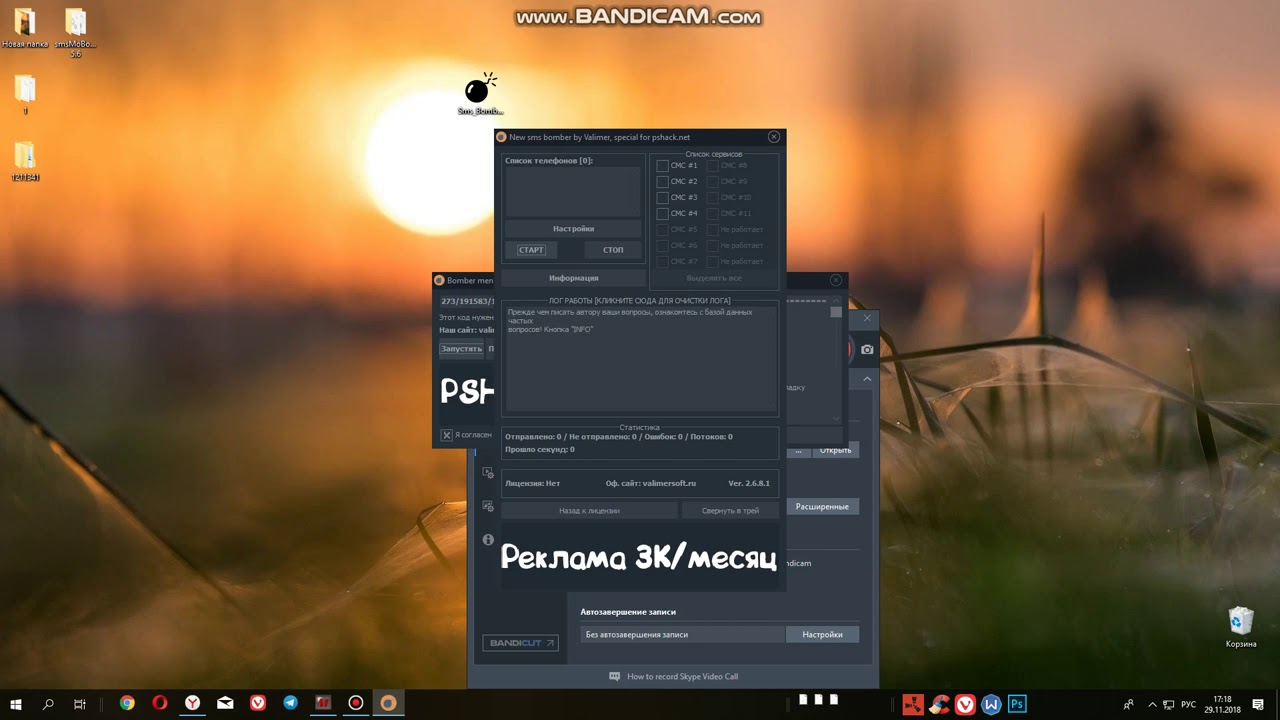This screenshot has height=720, width=1280.
Task: Open Bandicam About info sidebar icon
Action: 488,539
